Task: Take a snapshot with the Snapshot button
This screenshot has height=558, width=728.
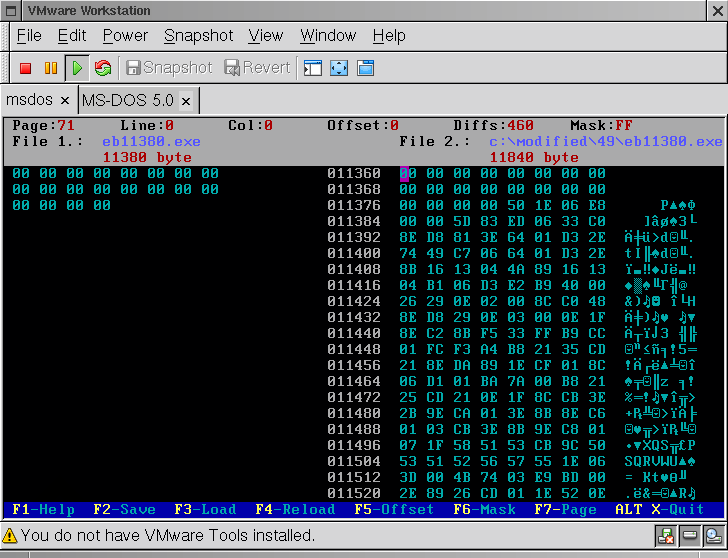Action: pos(169,68)
